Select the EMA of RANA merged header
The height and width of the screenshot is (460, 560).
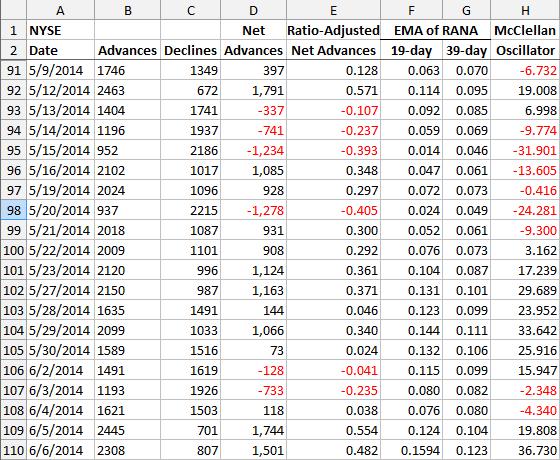[x=436, y=30]
